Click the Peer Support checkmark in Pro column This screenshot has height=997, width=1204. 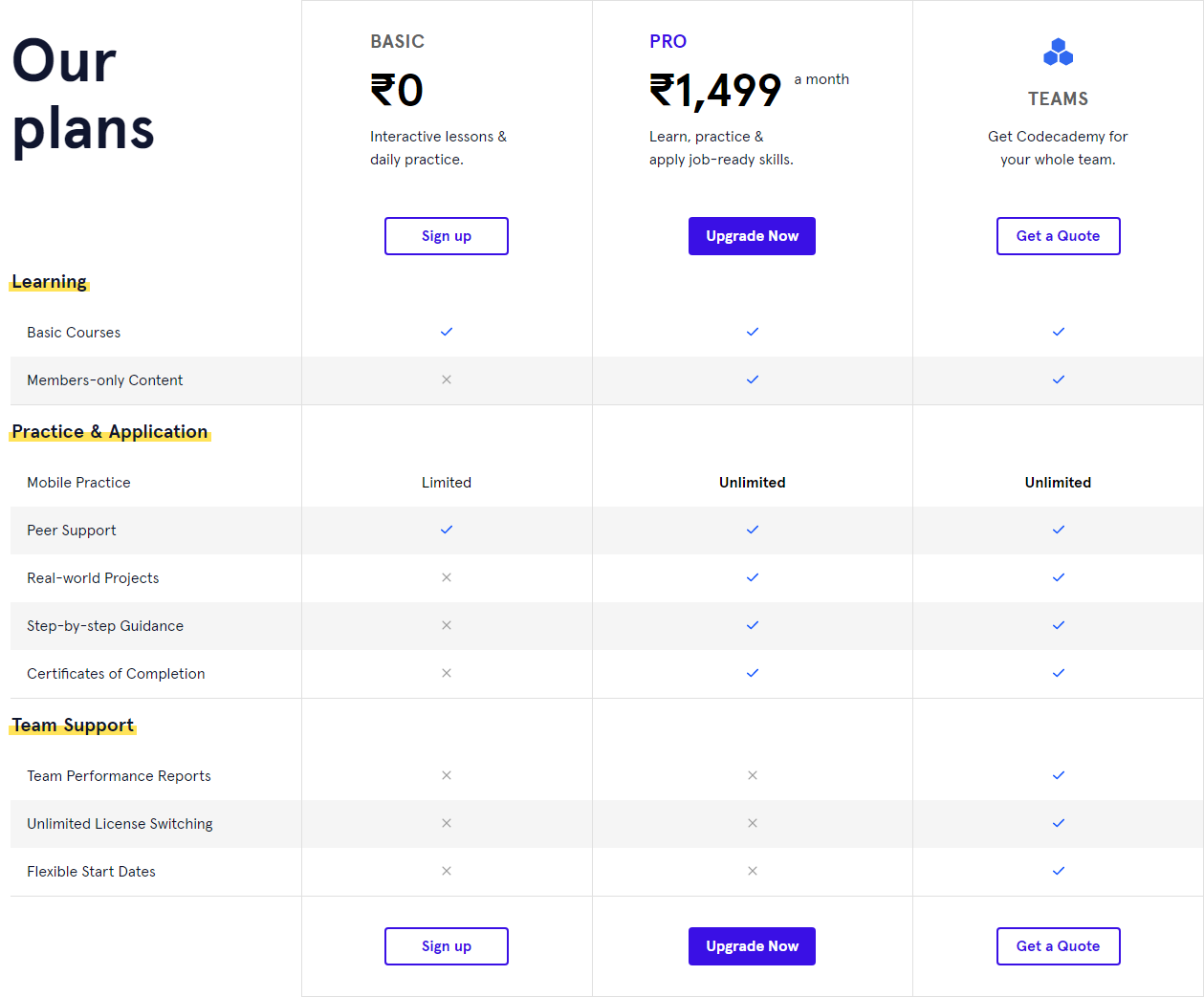(753, 530)
